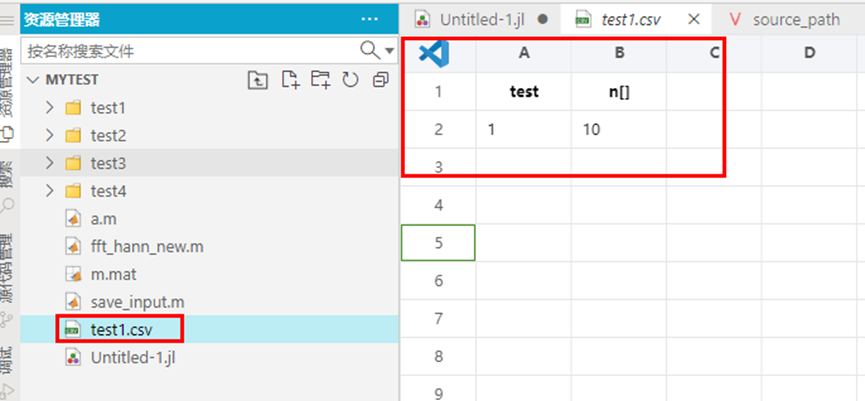Expand the test2 folder chevron

point(50,135)
